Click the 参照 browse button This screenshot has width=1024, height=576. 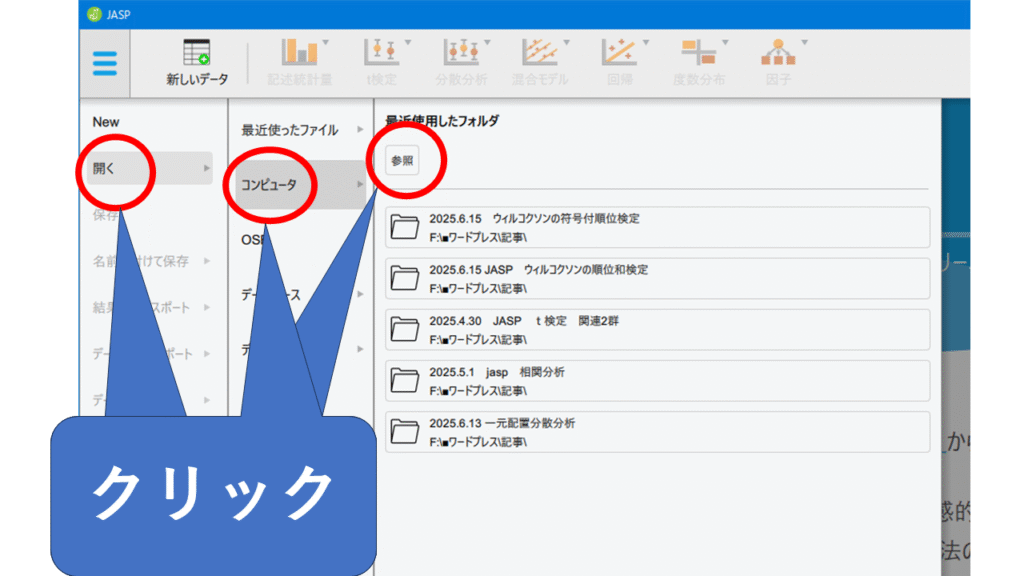click(x=402, y=161)
